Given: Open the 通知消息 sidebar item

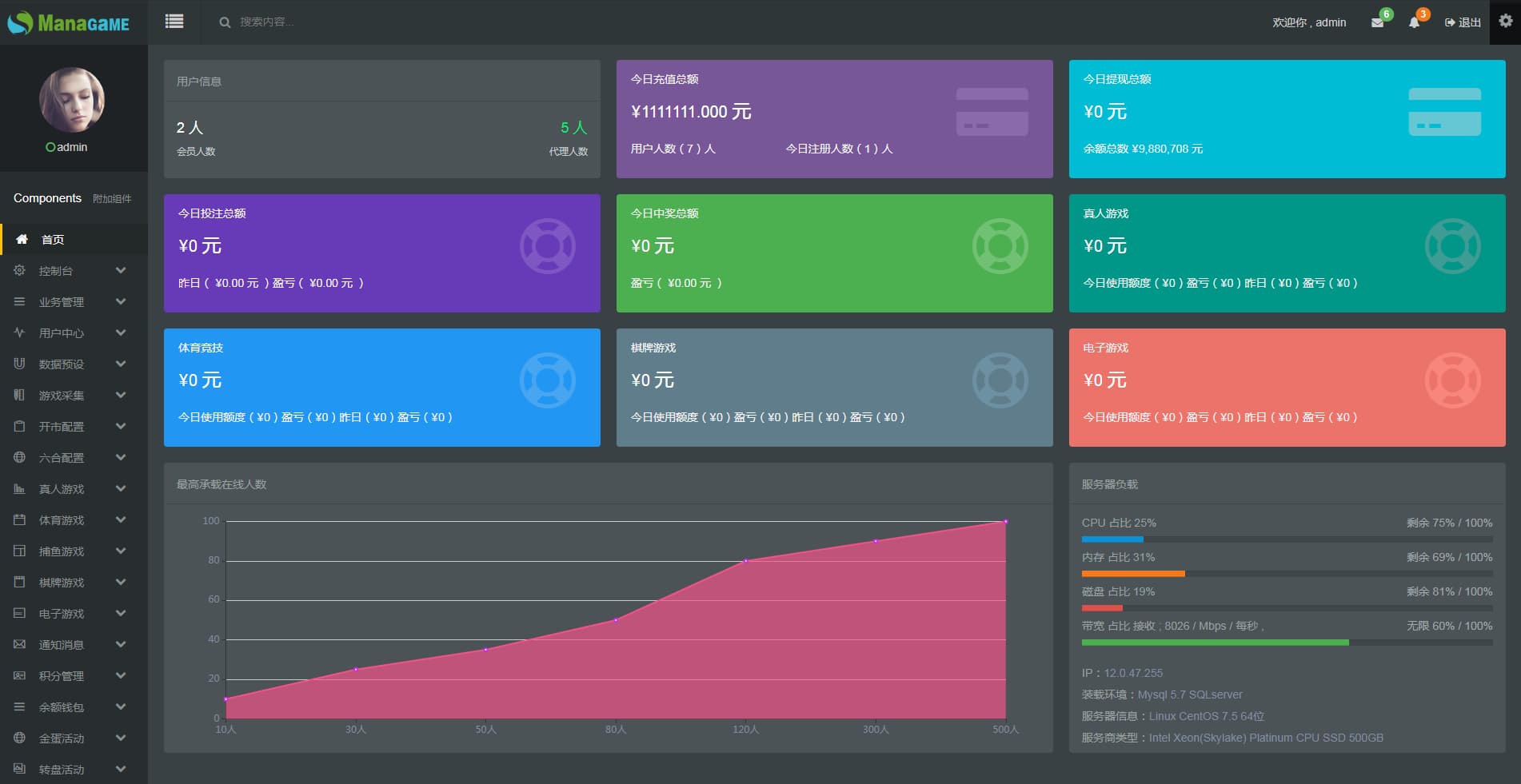Looking at the screenshot, I should (62, 645).
